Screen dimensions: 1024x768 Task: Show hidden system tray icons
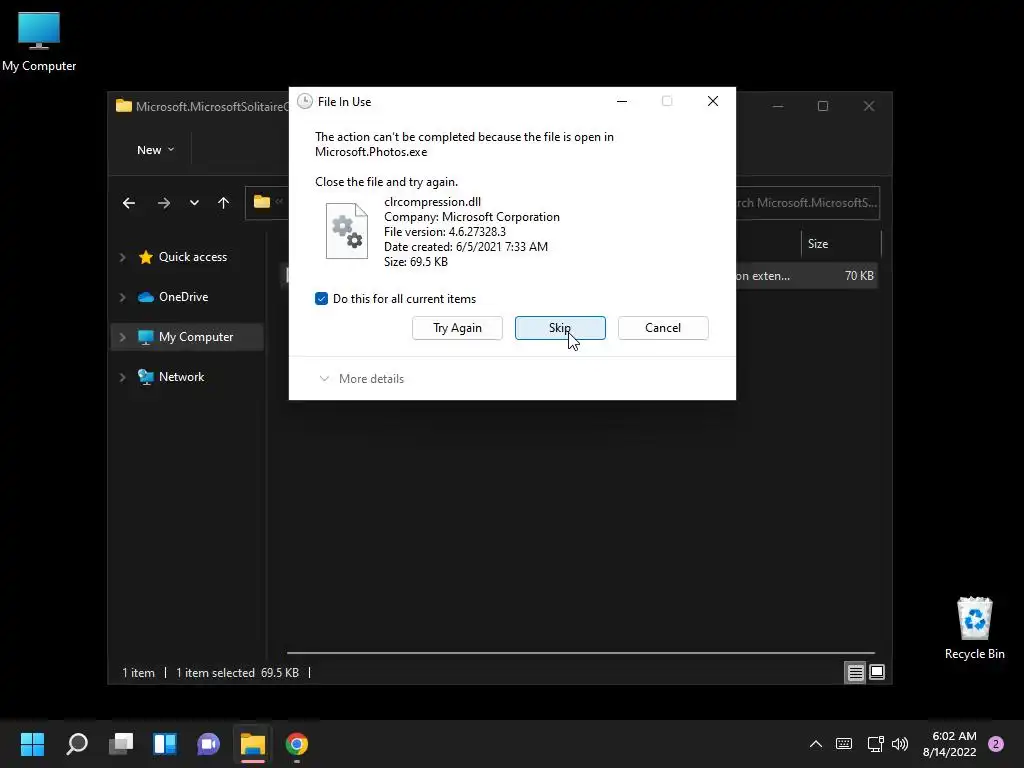816,744
